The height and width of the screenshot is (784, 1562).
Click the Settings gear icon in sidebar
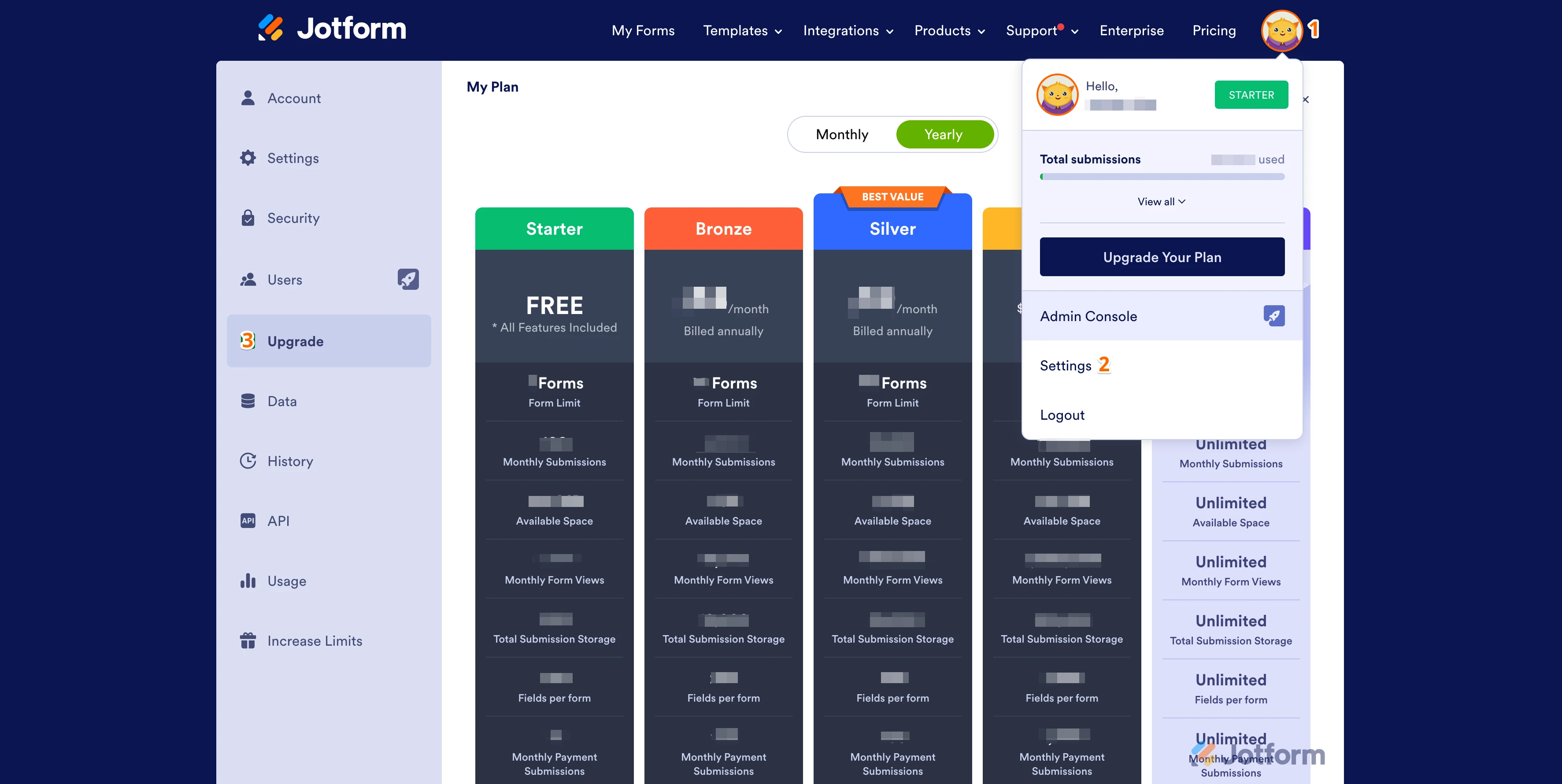(x=248, y=158)
